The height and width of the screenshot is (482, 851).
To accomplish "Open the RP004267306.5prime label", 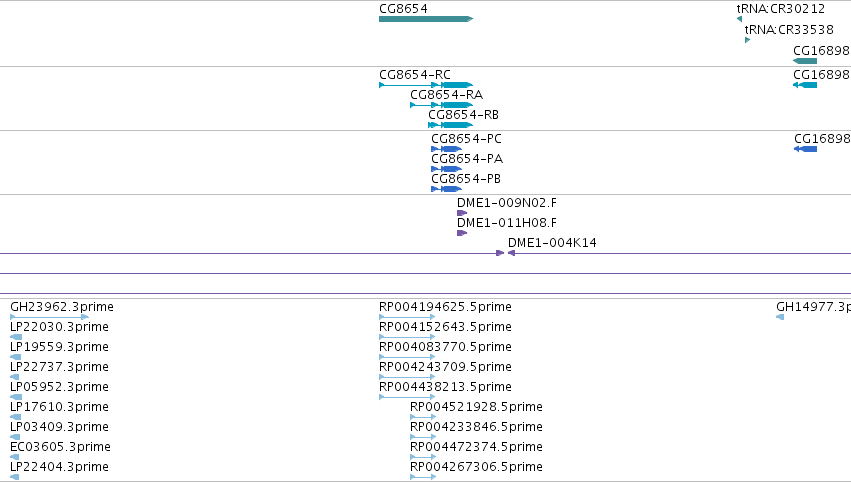I will (x=476, y=467).
